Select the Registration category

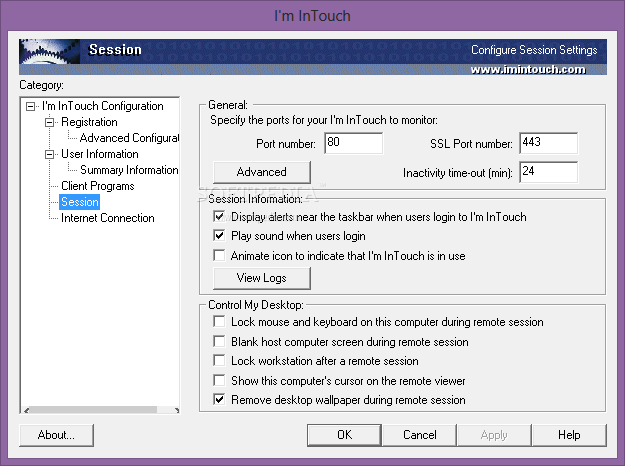click(89, 122)
